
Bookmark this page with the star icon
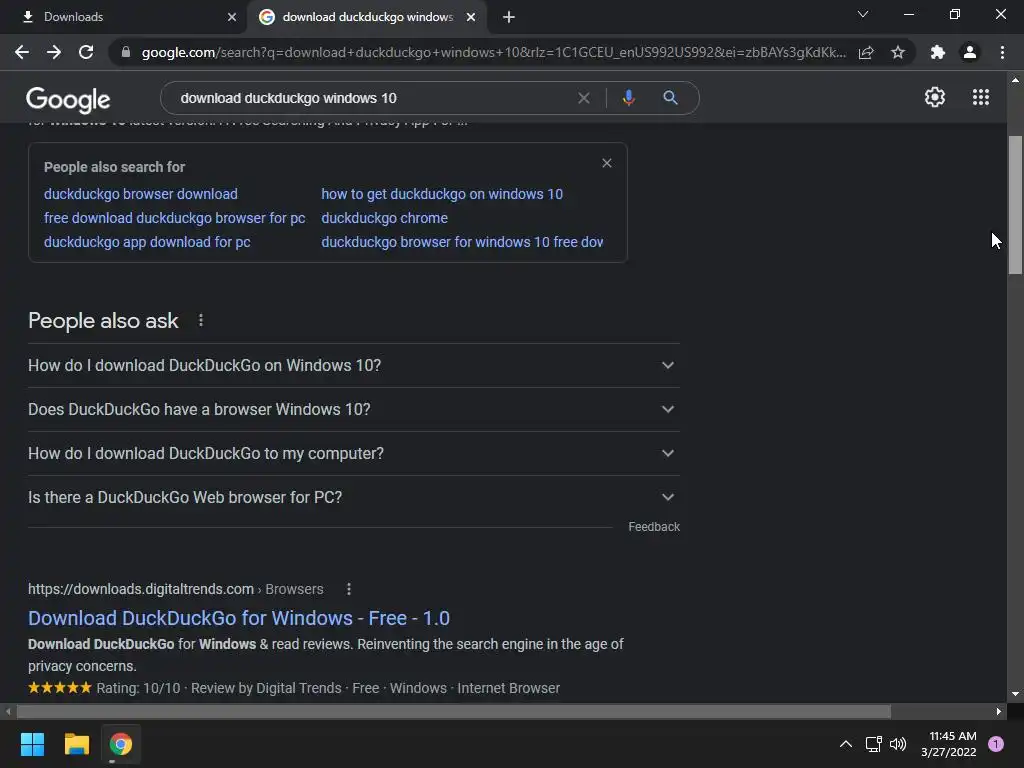pos(898,52)
